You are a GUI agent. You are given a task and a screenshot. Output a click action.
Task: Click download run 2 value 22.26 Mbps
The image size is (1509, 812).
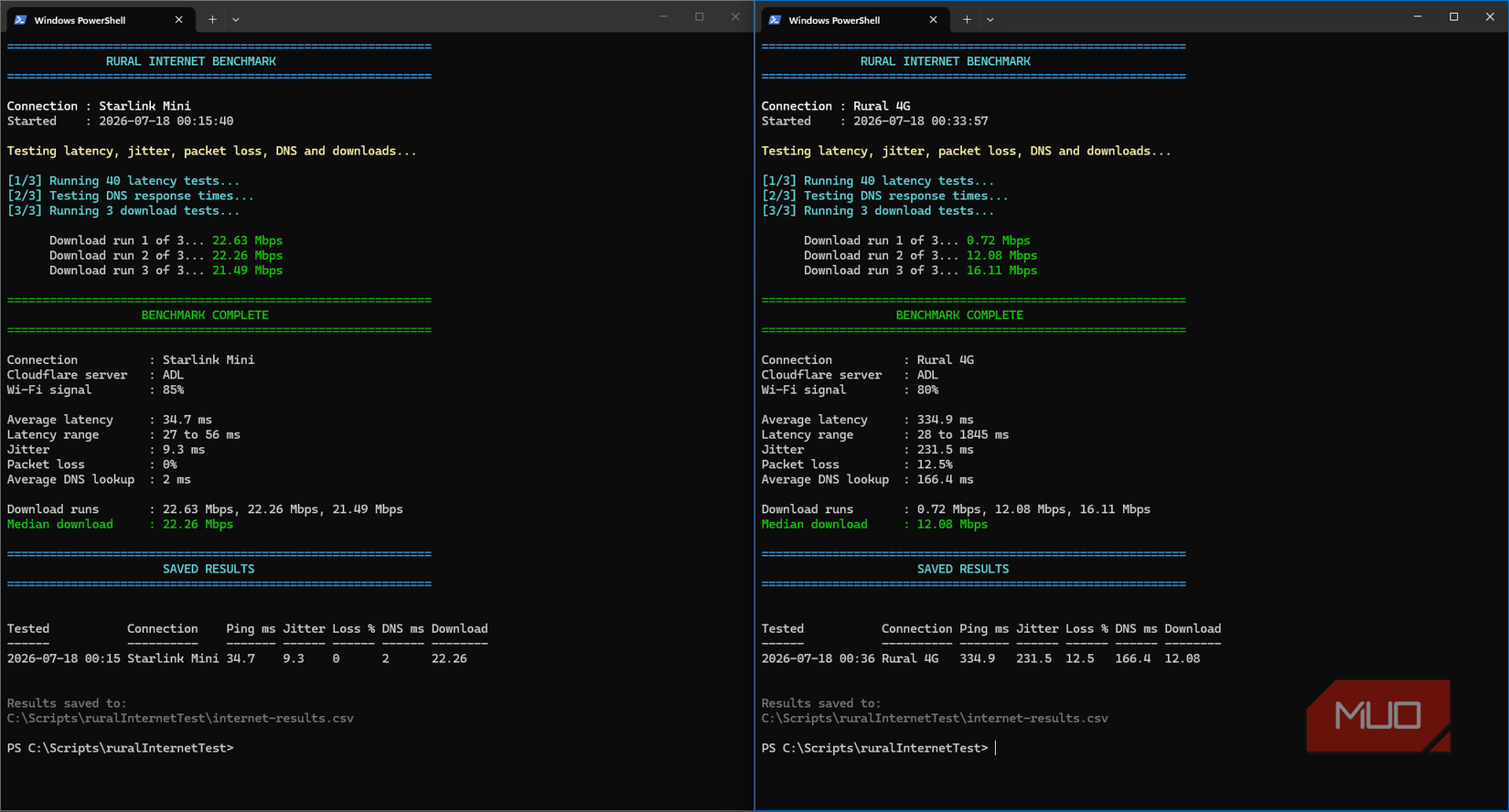248,255
